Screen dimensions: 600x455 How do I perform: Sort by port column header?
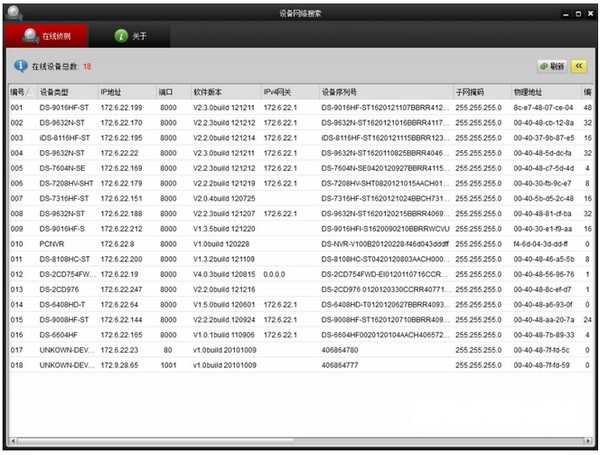pos(173,92)
